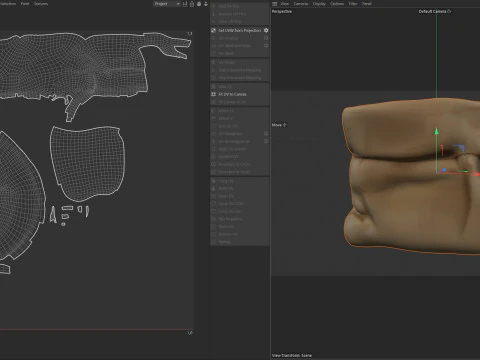Viewport: 480px width, 360px height.
Task: Click the Clear UV Pins icon
Action: [214, 22]
